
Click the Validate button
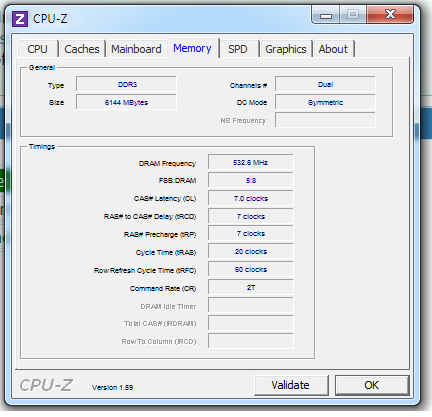pyautogui.click(x=291, y=385)
